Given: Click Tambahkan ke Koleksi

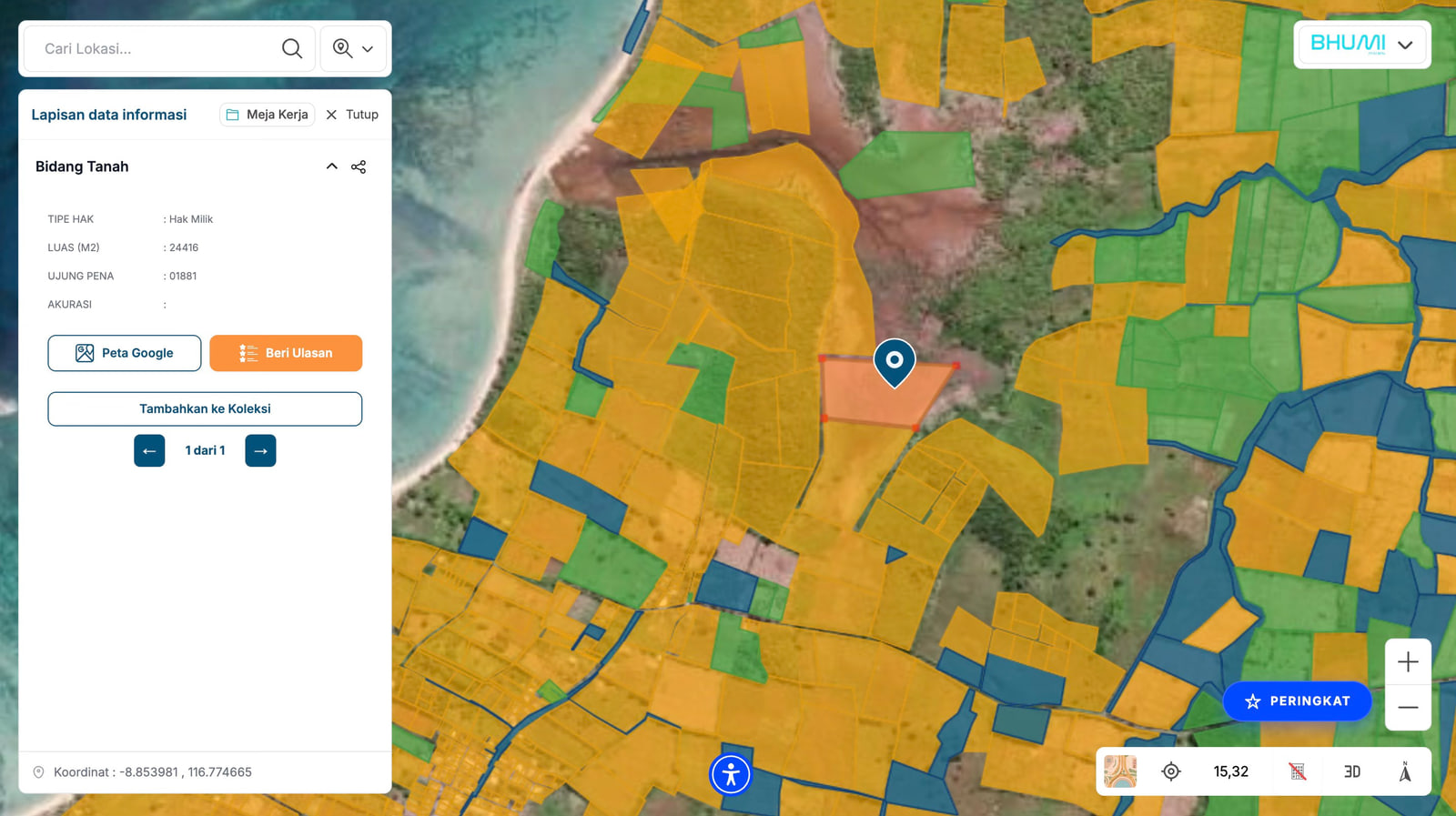Looking at the screenshot, I should 205,408.
